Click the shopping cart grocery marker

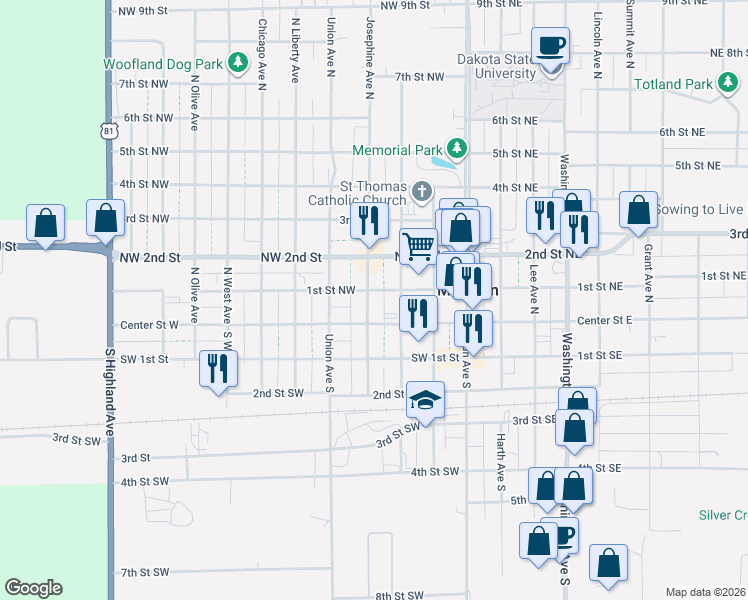[418, 247]
